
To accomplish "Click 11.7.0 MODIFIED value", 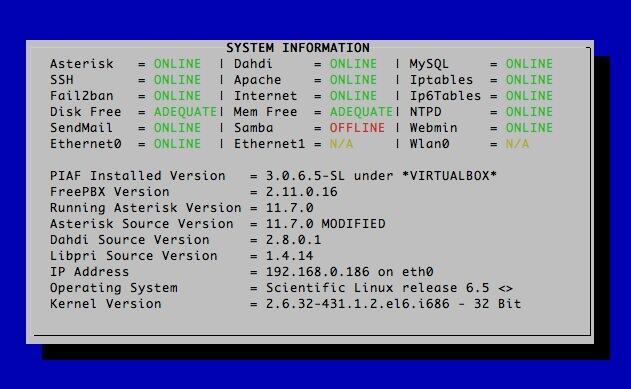I will pos(326,224).
